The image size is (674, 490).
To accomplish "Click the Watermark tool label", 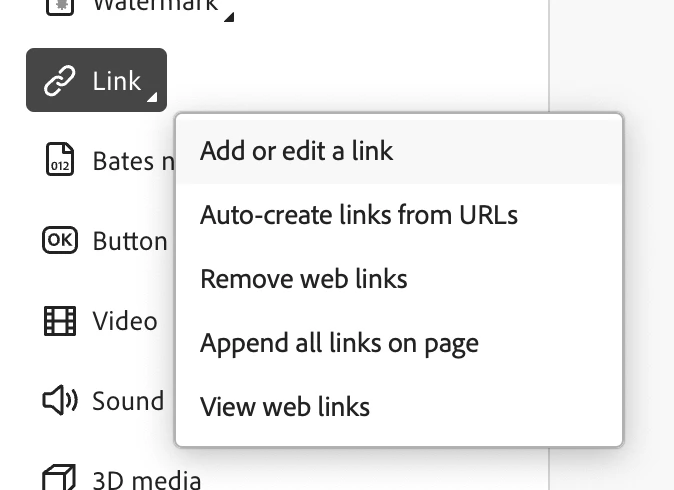I will 155,6.
